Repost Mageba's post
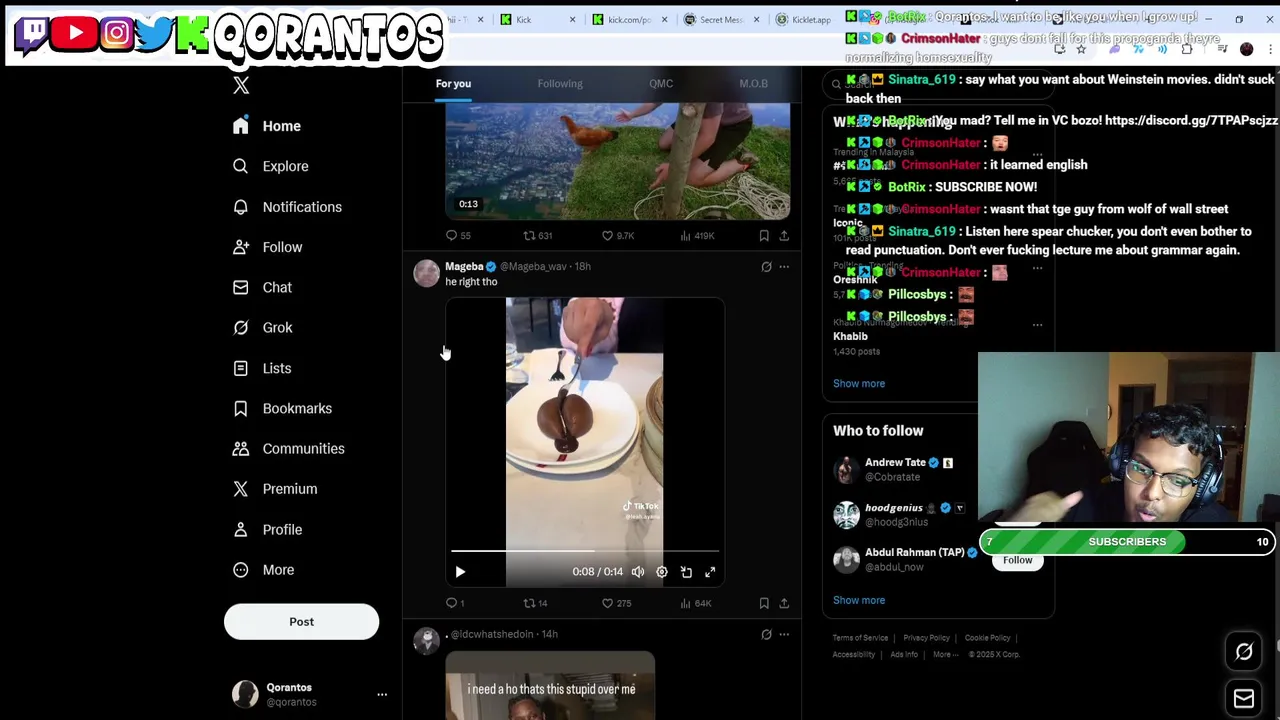Screen dimensions: 1280x720 pyautogui.click(x=536, y=603)
